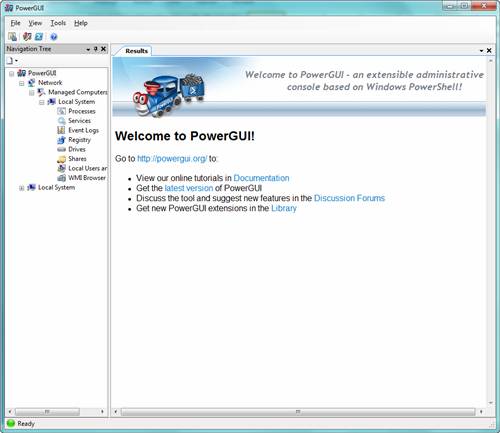
Task: Collapse Local System under Managed Computers
Action: 42,102
